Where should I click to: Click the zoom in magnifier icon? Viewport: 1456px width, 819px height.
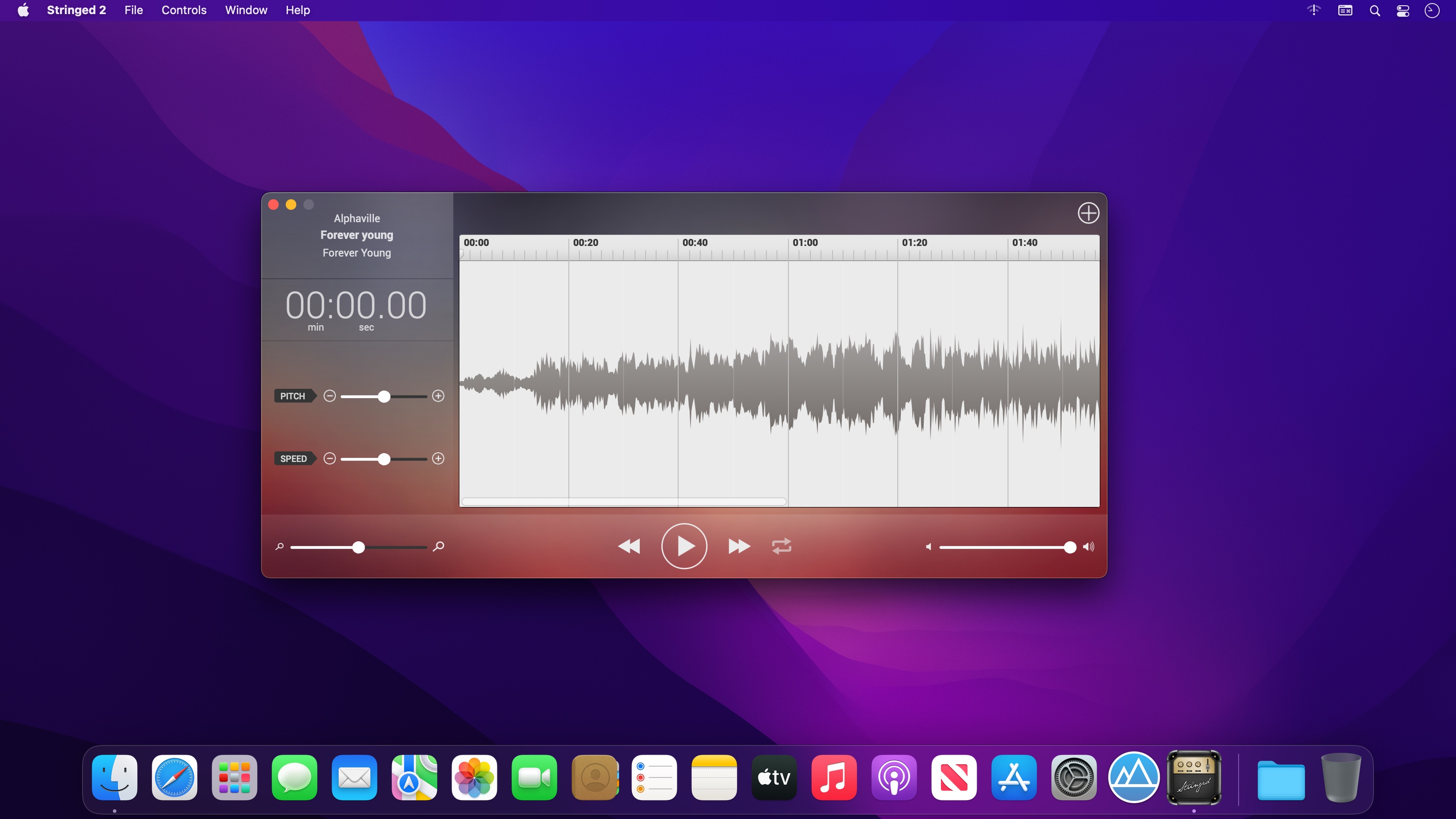[438, 547]
